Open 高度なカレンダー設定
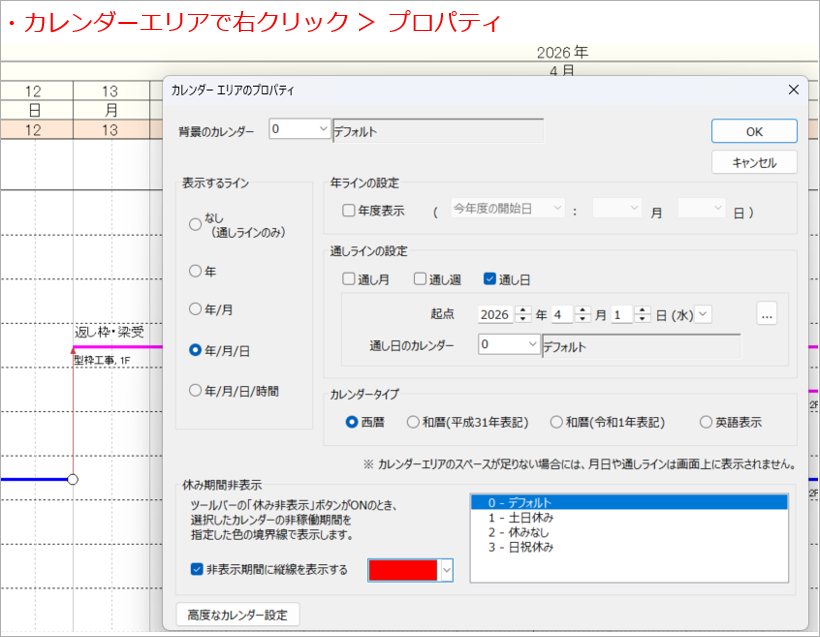The height and width of the screenshot is (637, 820). click(237, 614)
